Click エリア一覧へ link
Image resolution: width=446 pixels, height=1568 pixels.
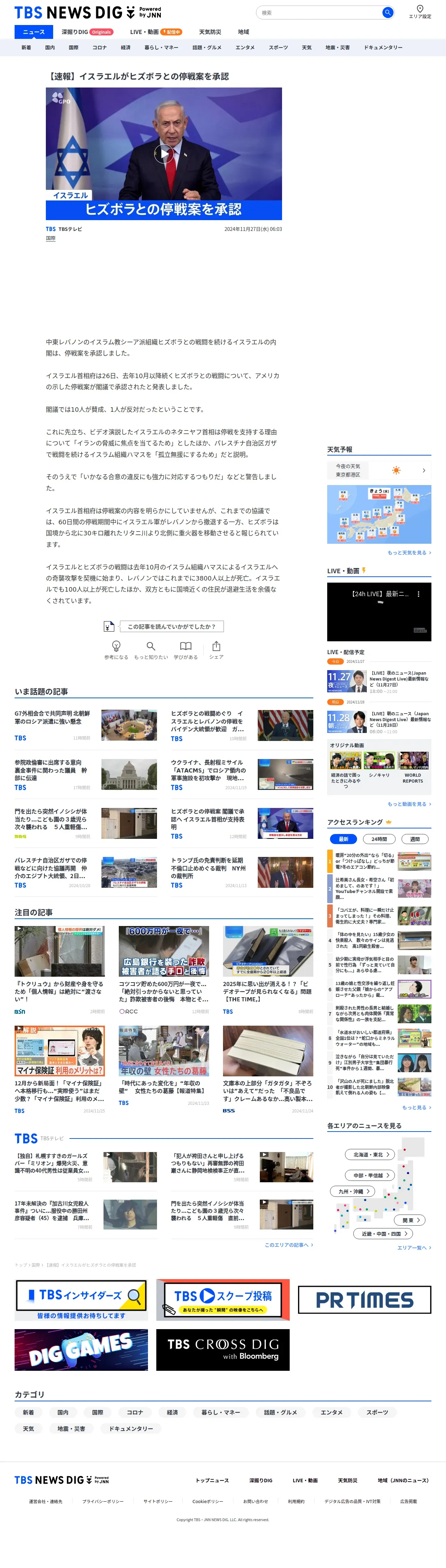[414, 1247]
